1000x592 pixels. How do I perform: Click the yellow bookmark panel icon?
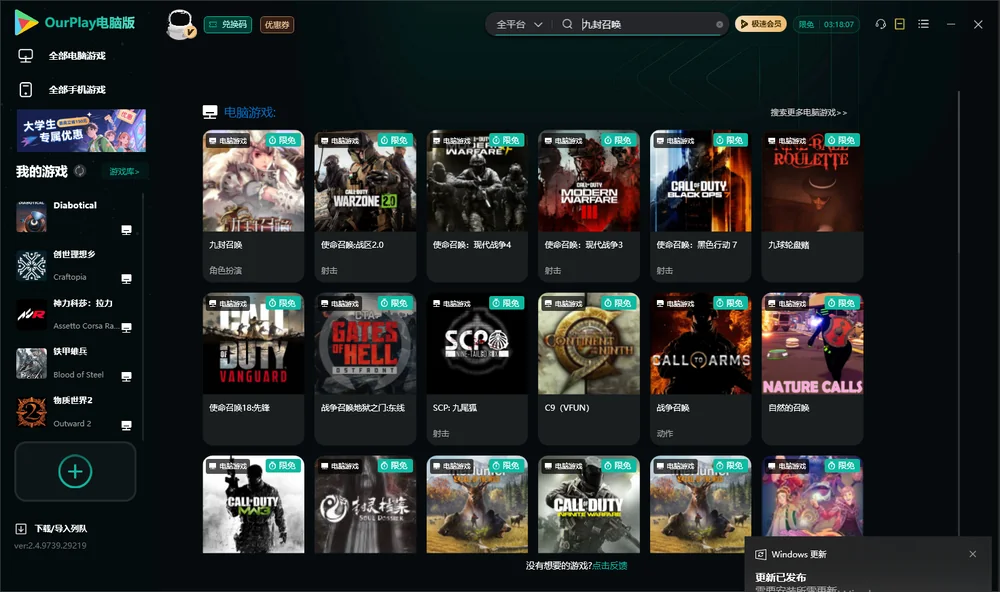[900, 24]
